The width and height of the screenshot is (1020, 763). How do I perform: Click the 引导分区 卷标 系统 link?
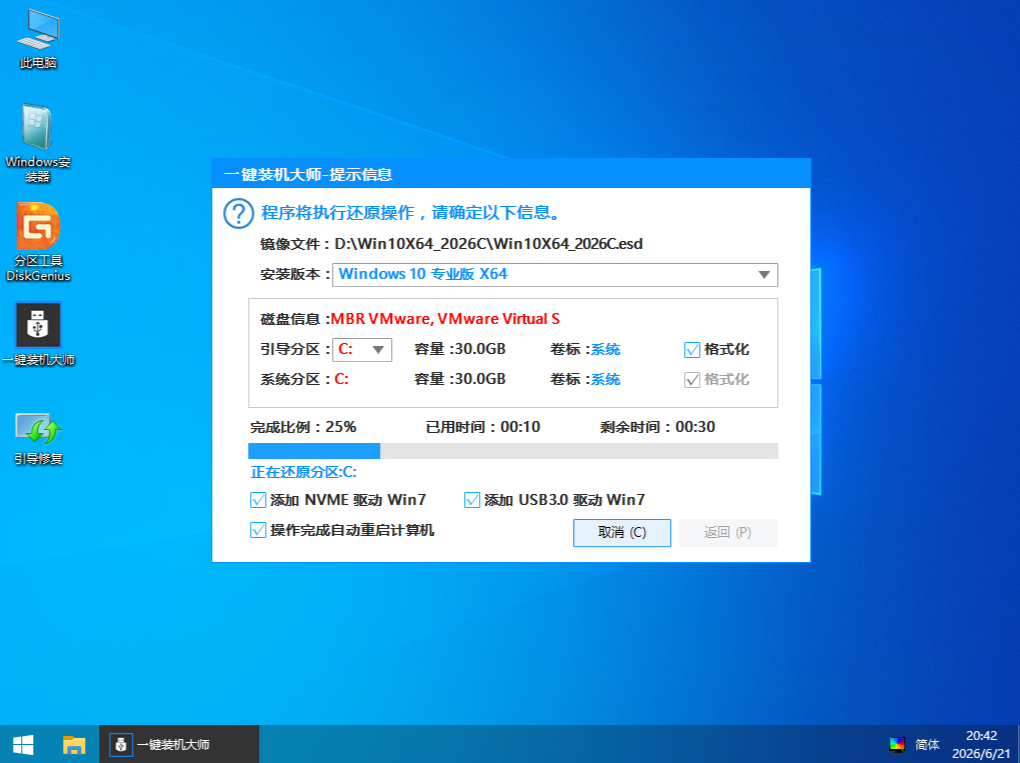point(605,349)
